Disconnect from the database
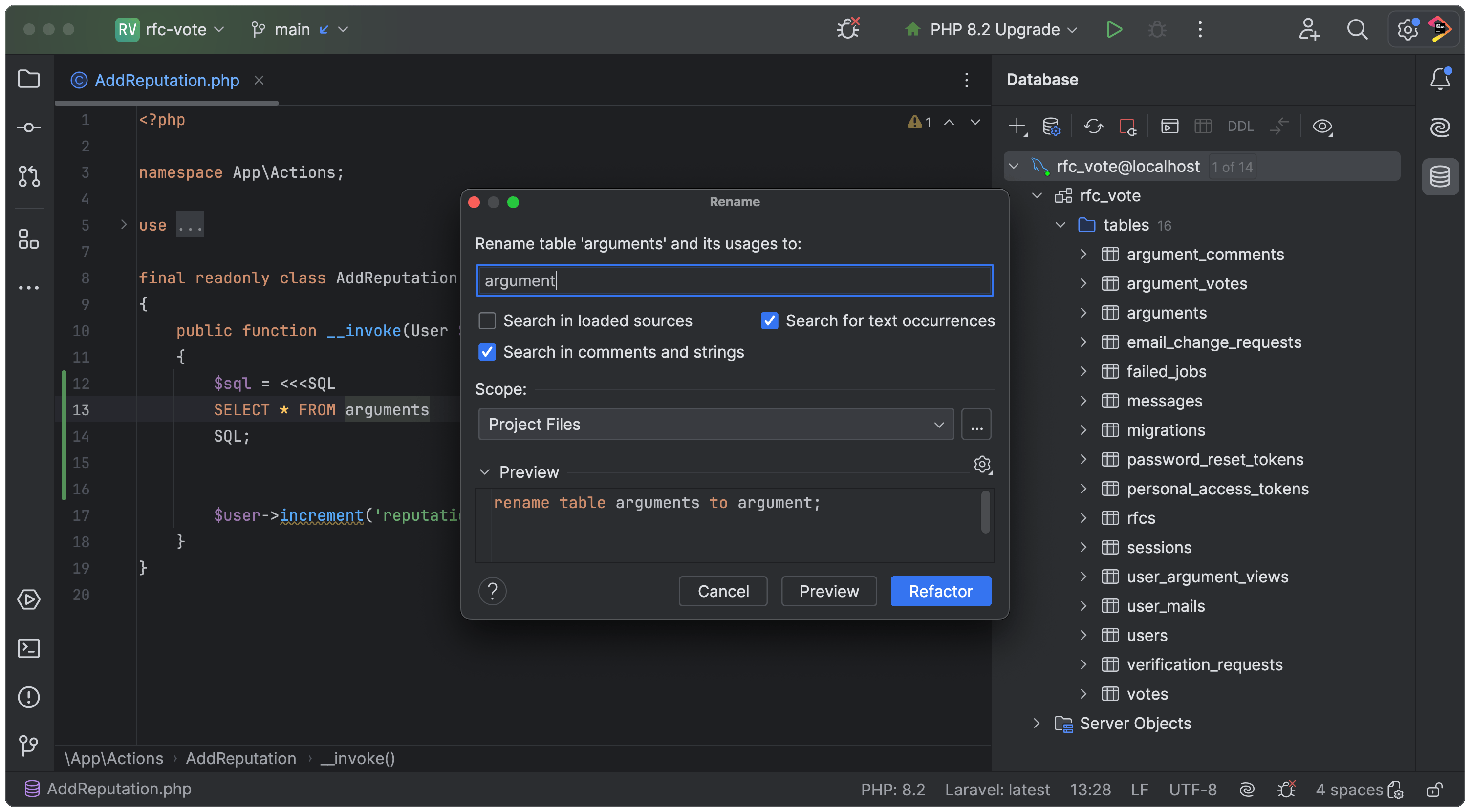 1127,126
